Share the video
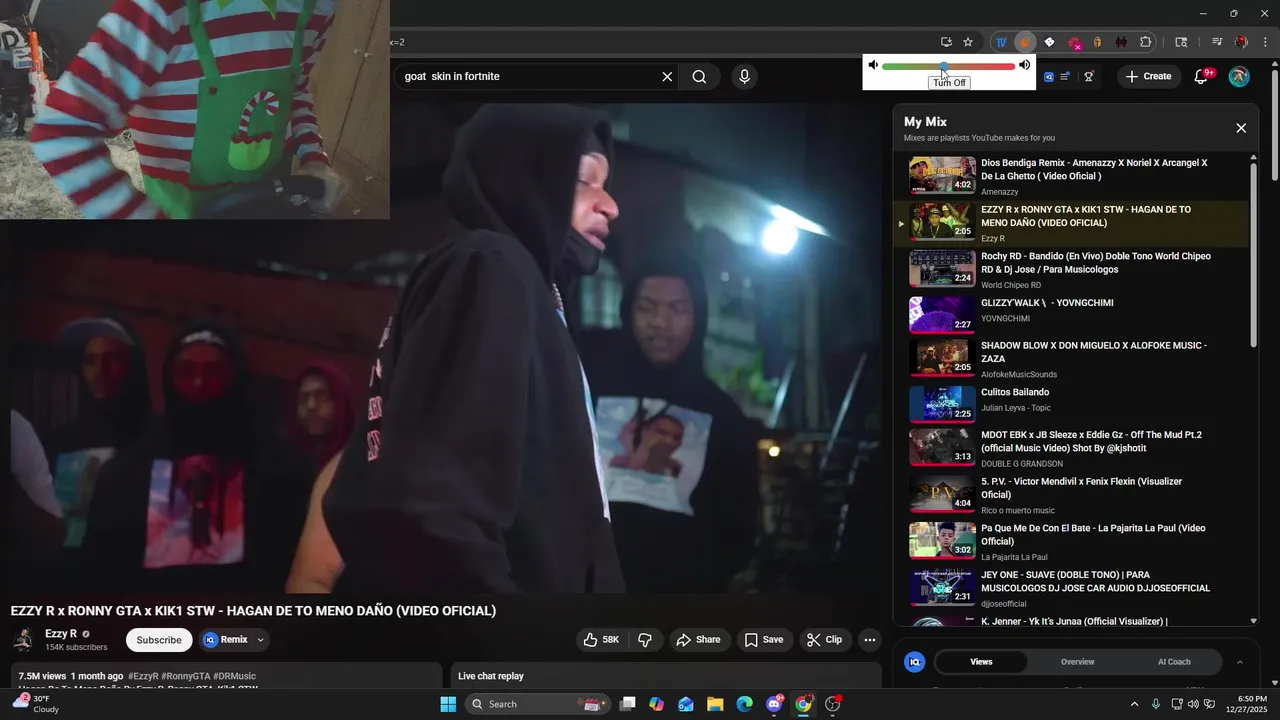Screen dimensions: 1280x720 coord(698,640)
